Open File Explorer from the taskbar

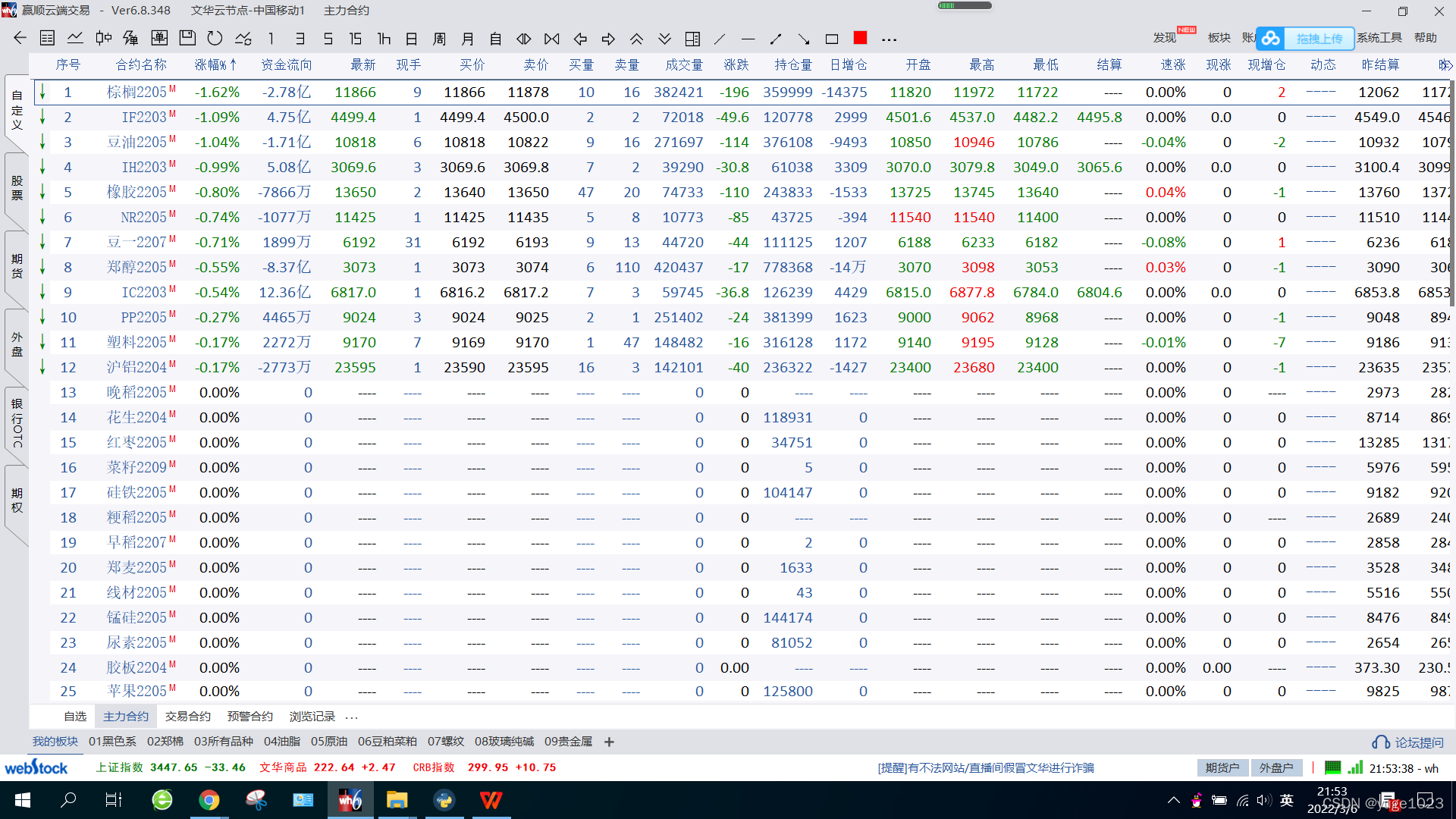coord(397,800)
